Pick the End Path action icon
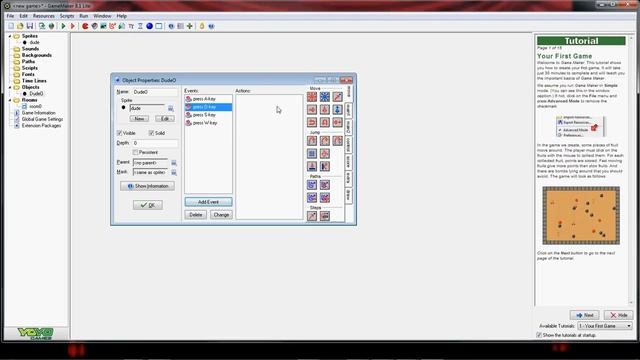 point(324,185)
